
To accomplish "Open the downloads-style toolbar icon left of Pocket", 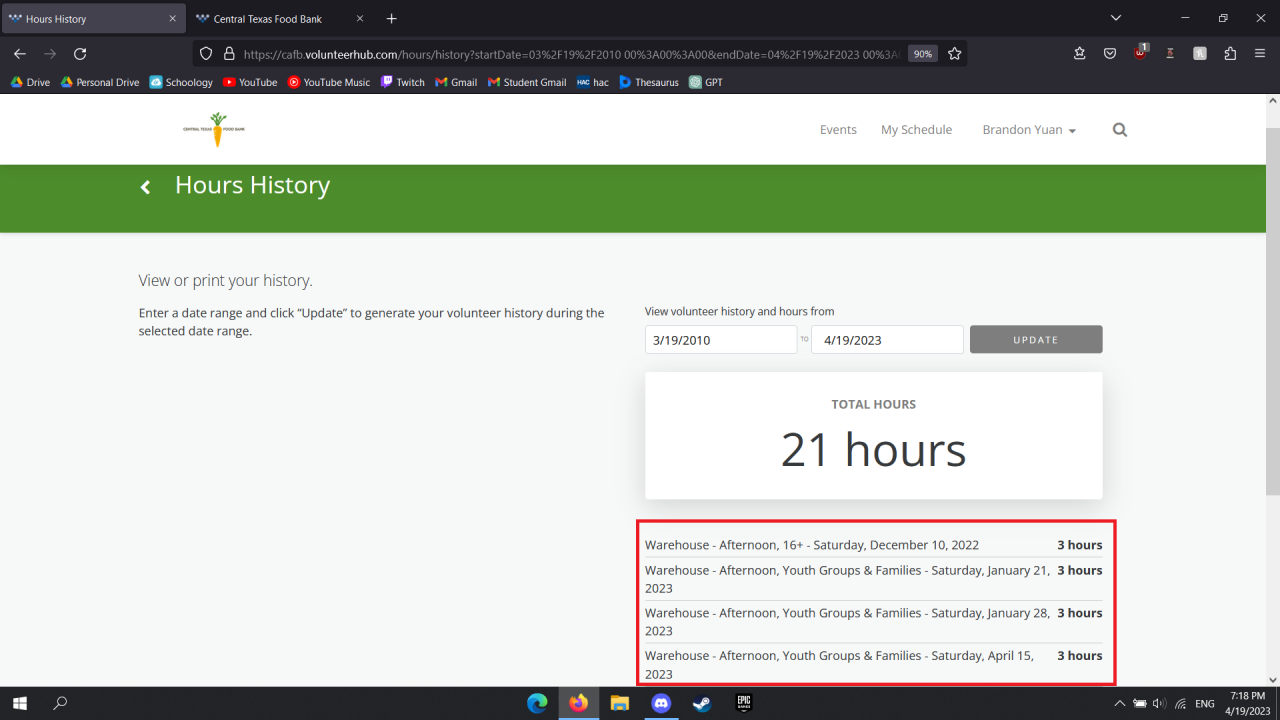I will [1080, 54].
